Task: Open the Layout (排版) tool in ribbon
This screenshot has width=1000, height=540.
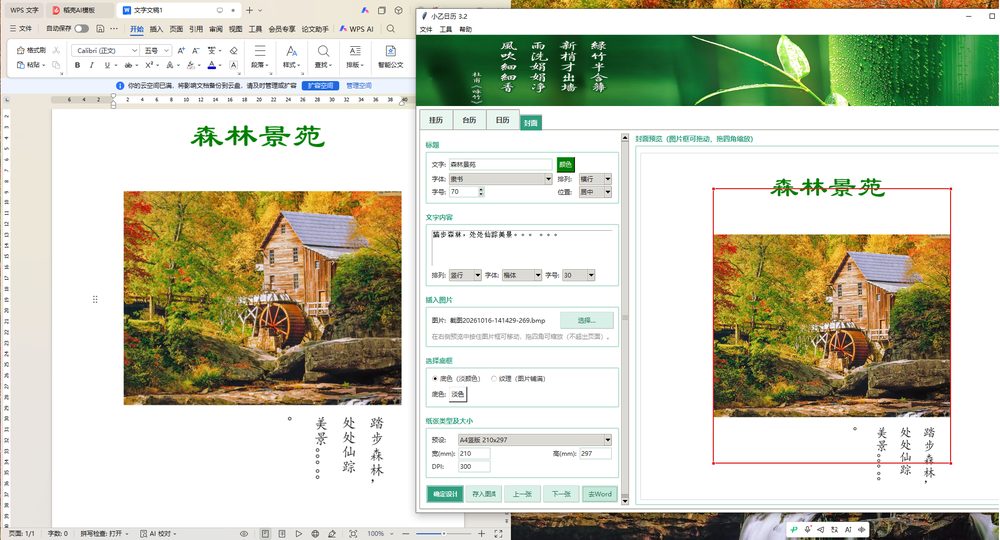Action: point(355,56)
